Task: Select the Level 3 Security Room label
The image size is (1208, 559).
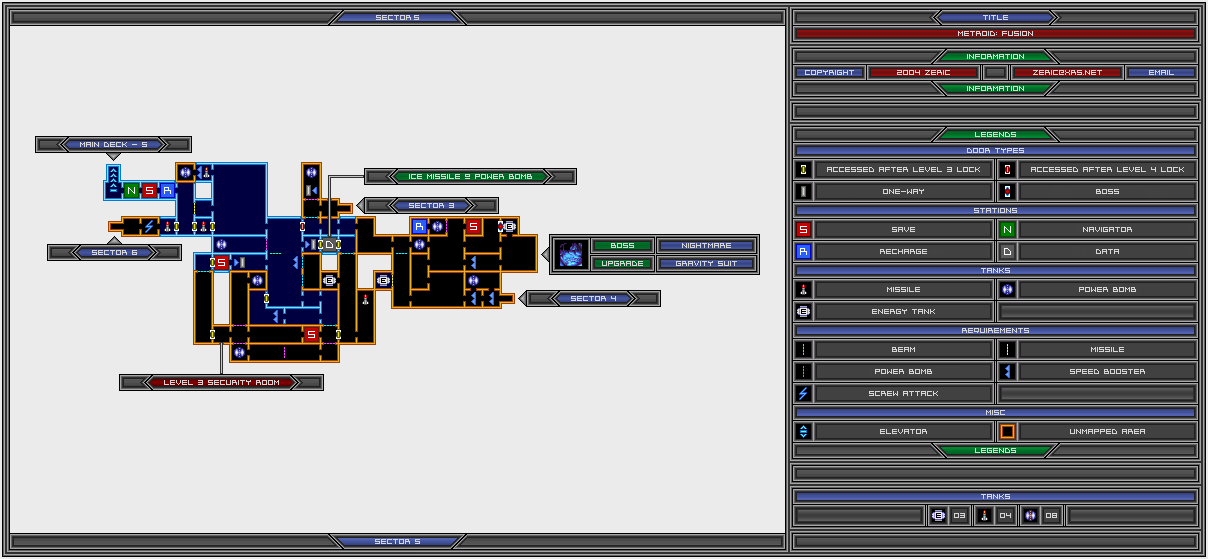Action: pyautogui.click(x=221, y=383)
